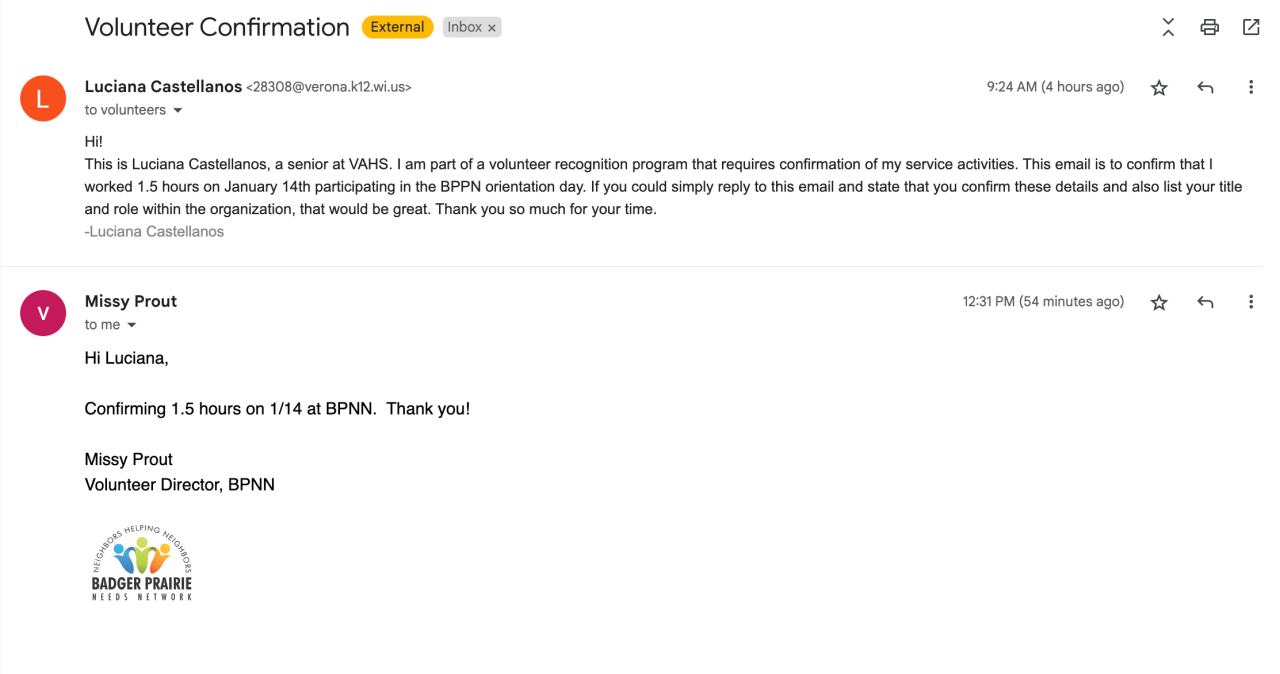The image size is (1280, 674).
Task: Star Luciana Castellanos's message
Action: pyautogui.click(x=1159, y=88)
